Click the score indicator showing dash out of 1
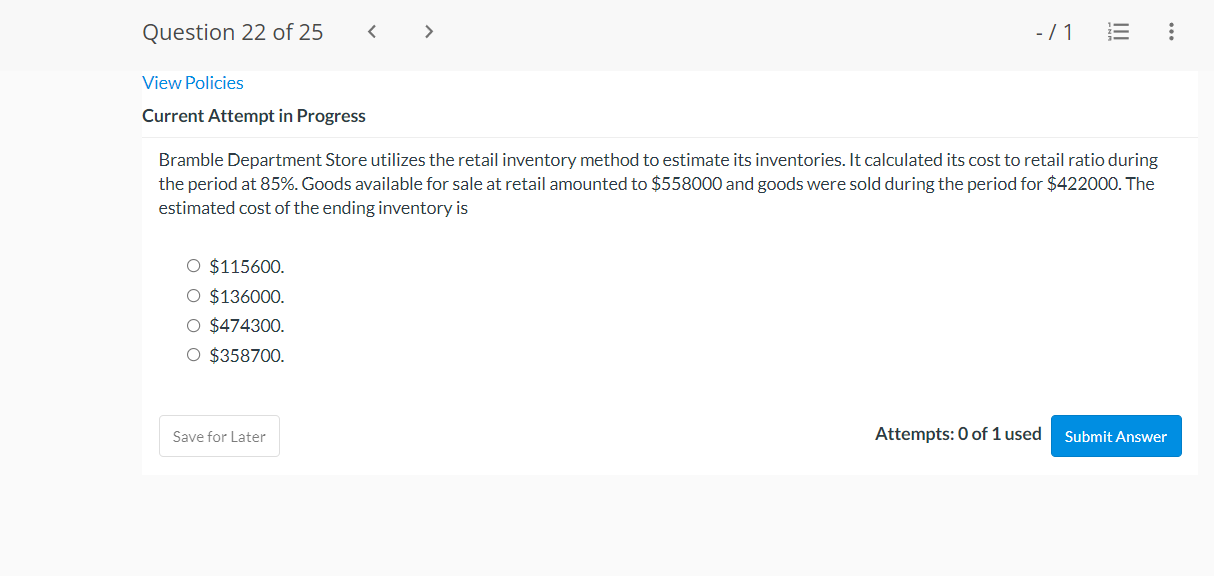The image size is (1214, 576). 1055,31
